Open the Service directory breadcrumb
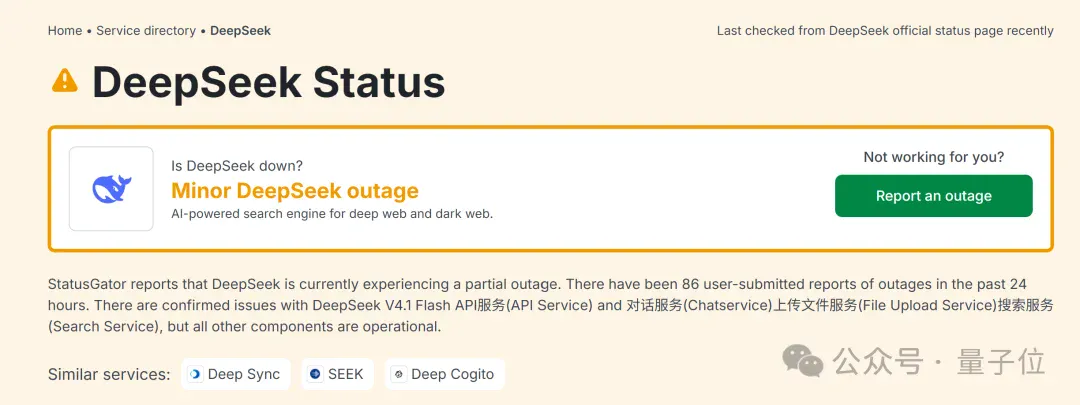The height and width of the screenshot is (405, 1080). click(146, 31)
